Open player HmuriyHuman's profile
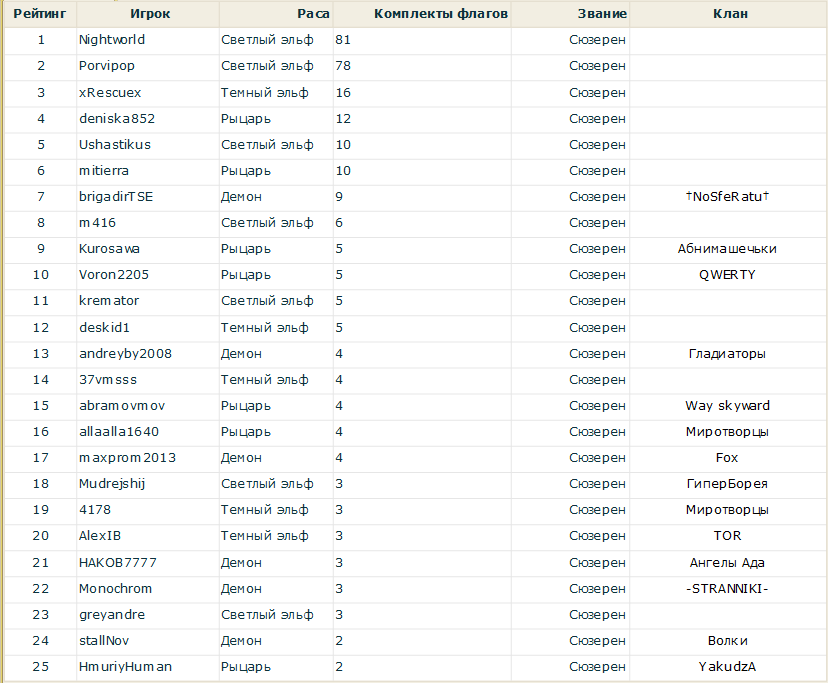 [x=125, y=667]
